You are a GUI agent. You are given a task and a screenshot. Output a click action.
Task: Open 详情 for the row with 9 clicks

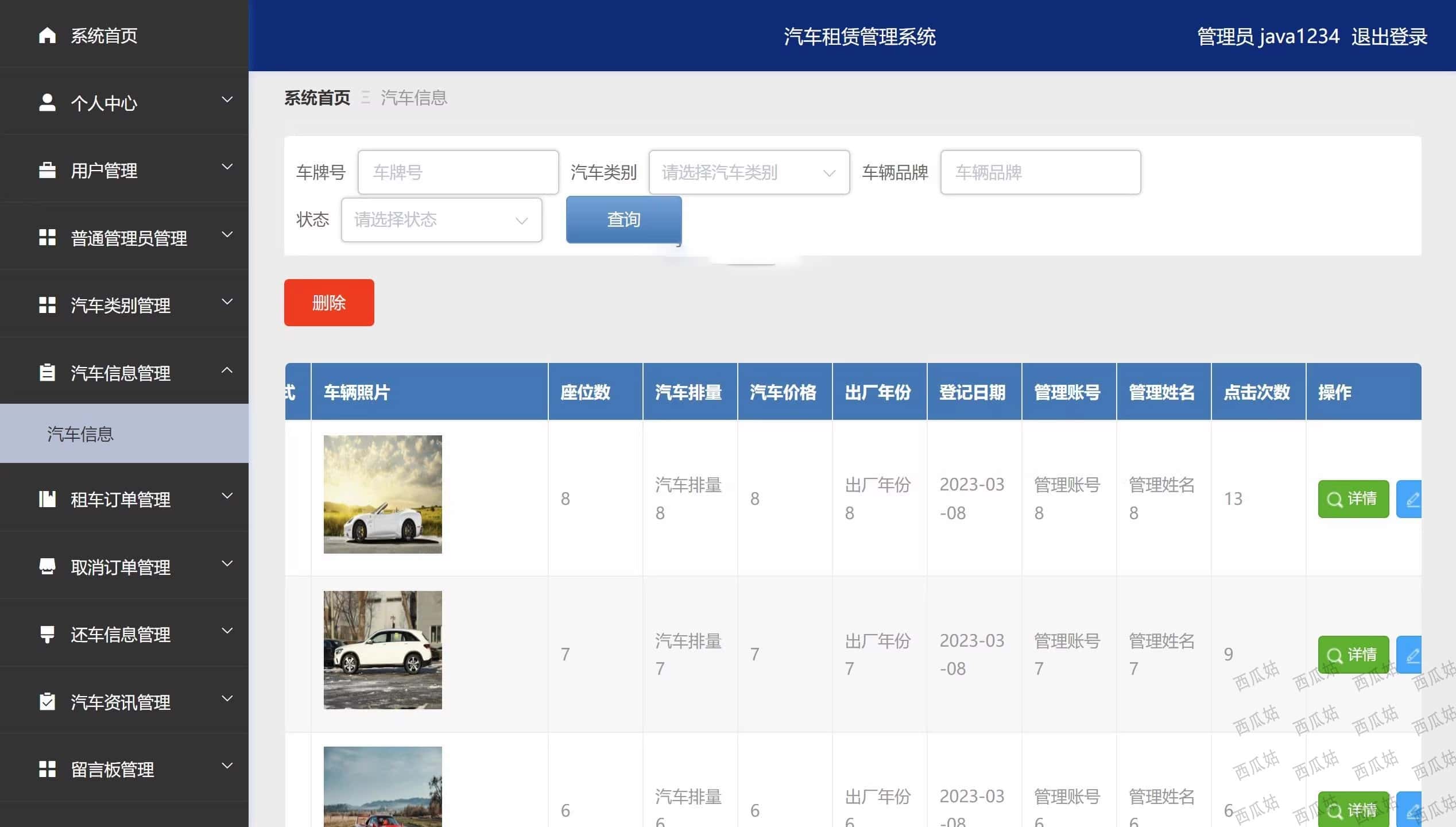point(1353,655)
